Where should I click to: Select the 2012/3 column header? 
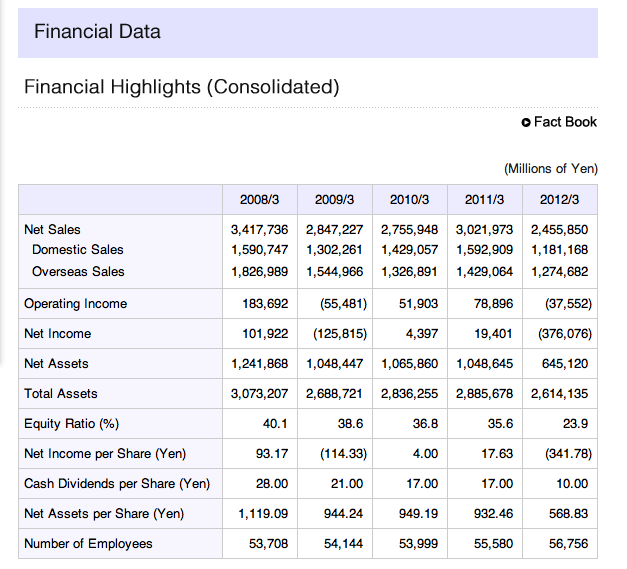click(x=560, y=200)
